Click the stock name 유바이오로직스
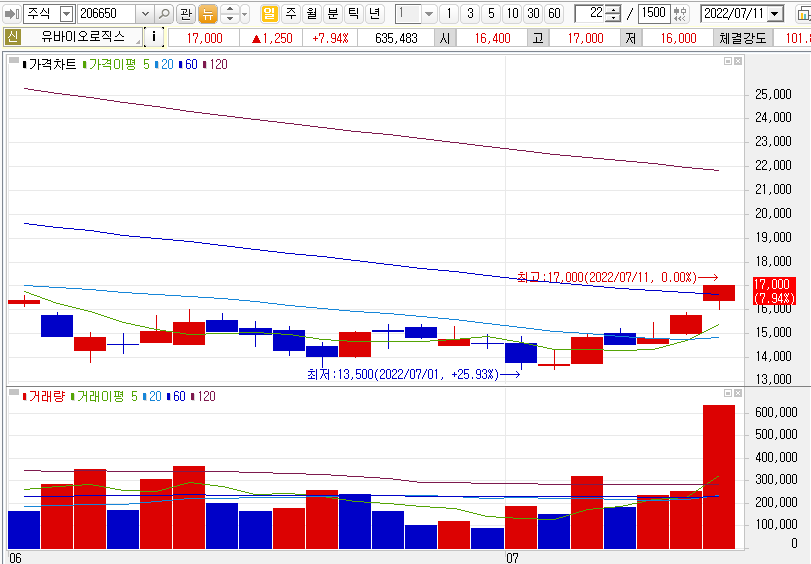Viewport: 811px width, 564px height. tap(83, 37)
